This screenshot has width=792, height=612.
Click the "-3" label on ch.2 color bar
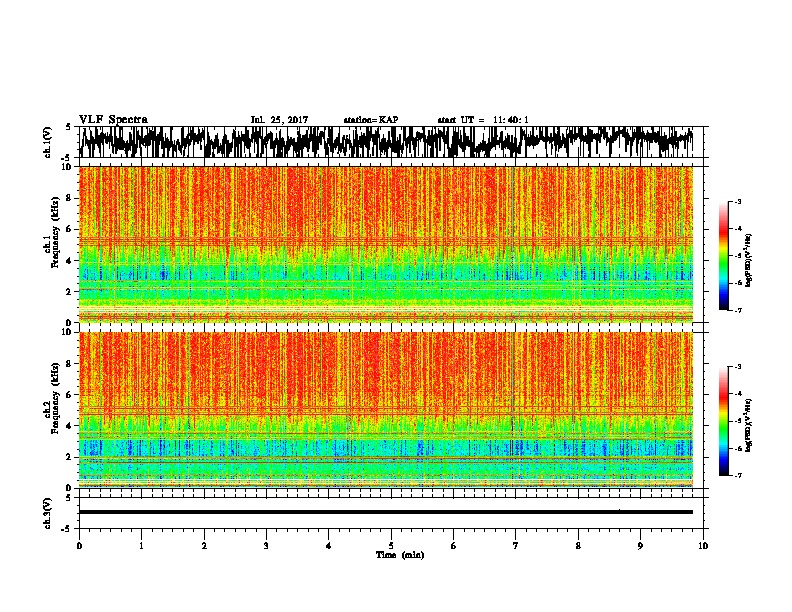pos(737,367)
